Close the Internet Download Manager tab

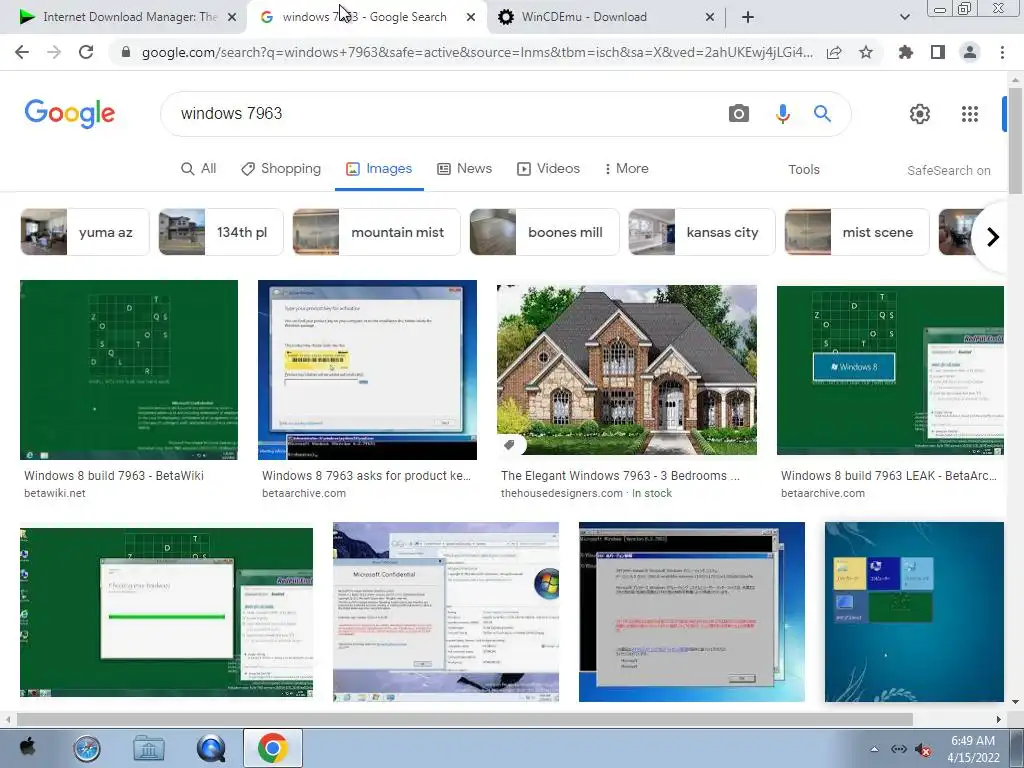coord(232,18)
